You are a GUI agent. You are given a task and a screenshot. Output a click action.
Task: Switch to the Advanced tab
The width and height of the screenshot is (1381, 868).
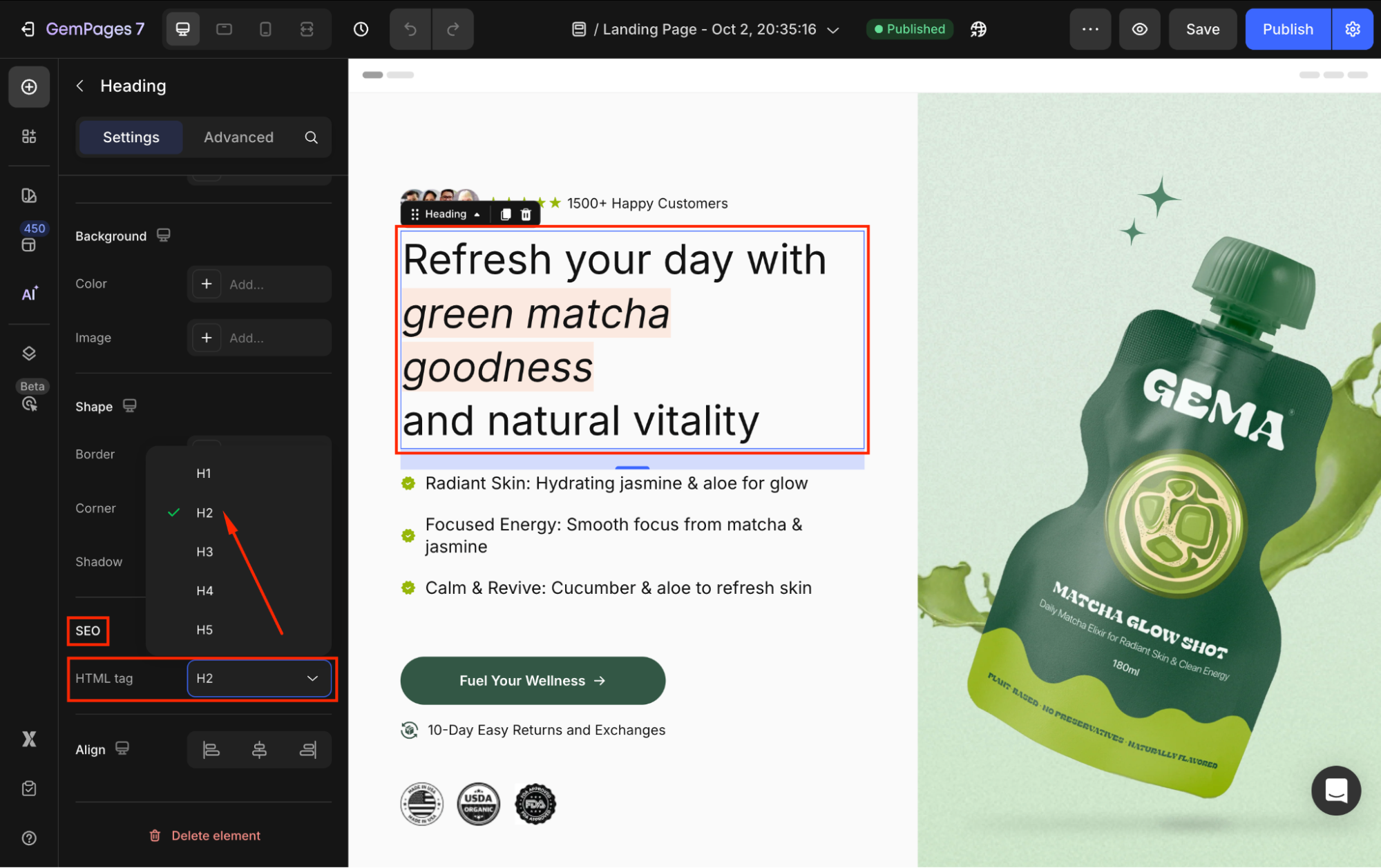point(238,137)
